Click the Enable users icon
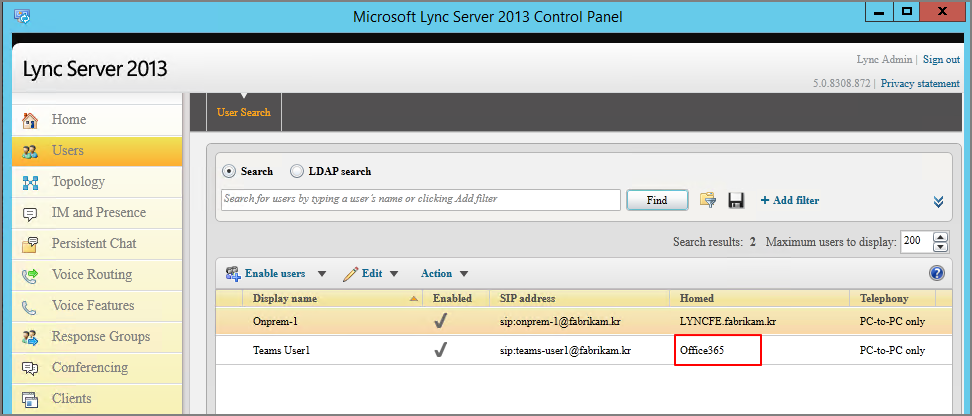This screenshot has height=416, width=972. click(233, 273)
